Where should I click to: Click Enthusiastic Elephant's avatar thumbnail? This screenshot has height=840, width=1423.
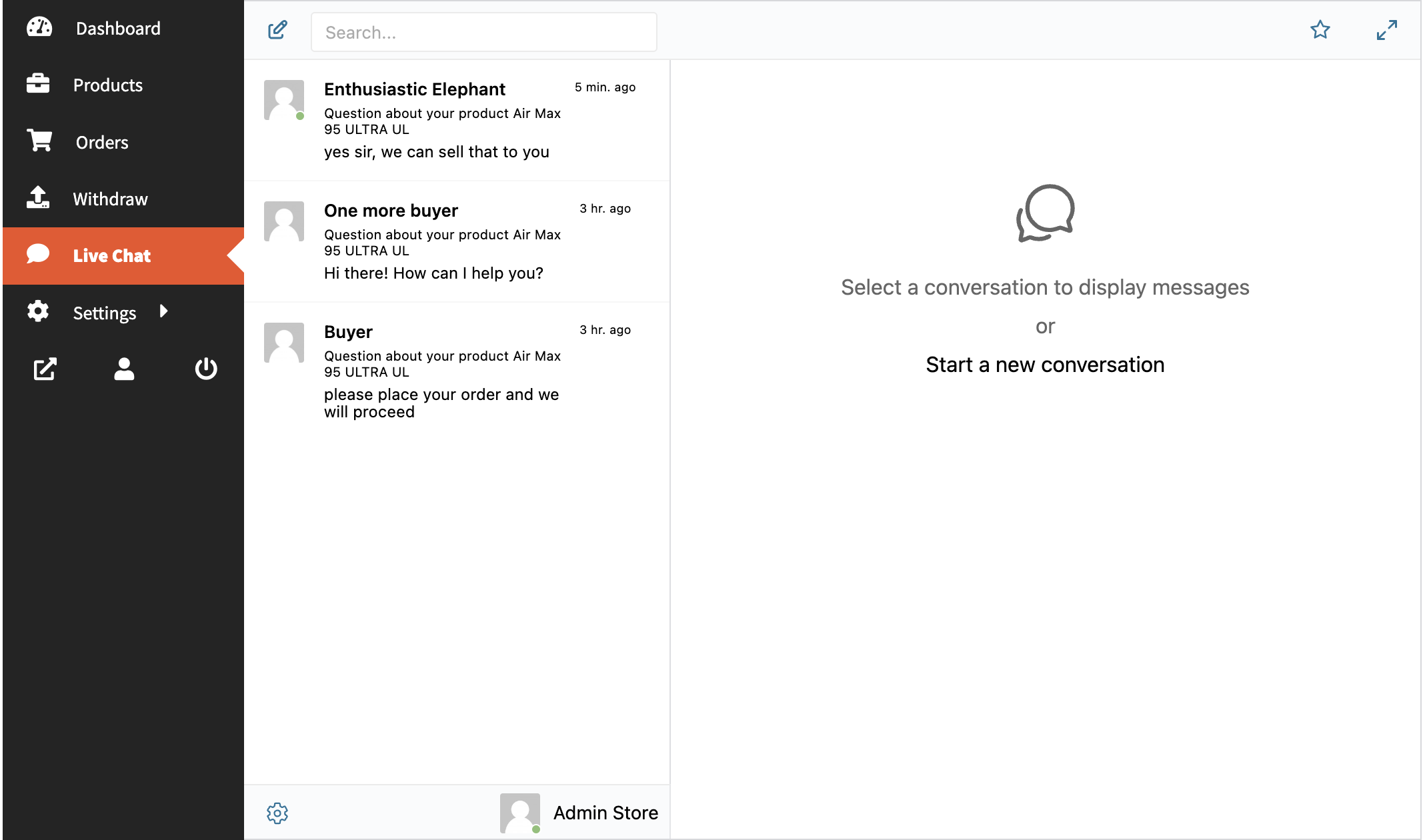[x=284, y=100]
